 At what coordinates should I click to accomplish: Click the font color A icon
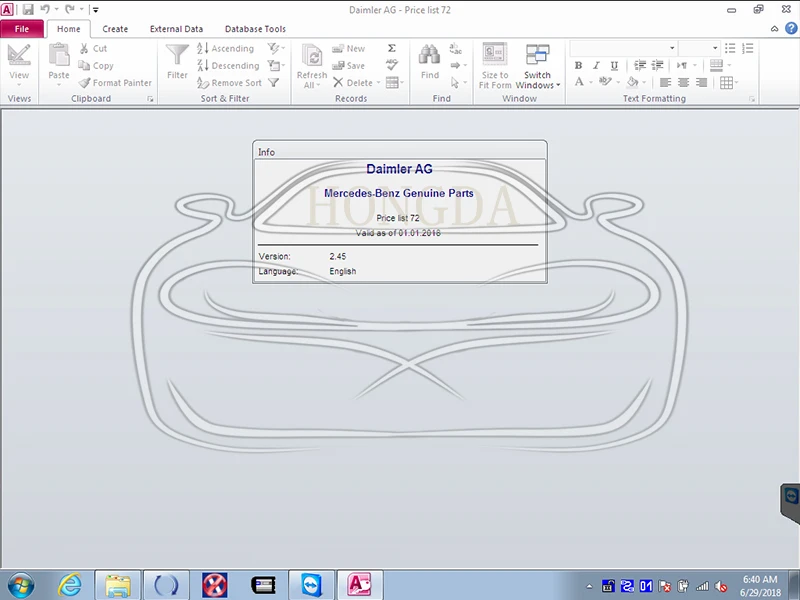[579, 82]
